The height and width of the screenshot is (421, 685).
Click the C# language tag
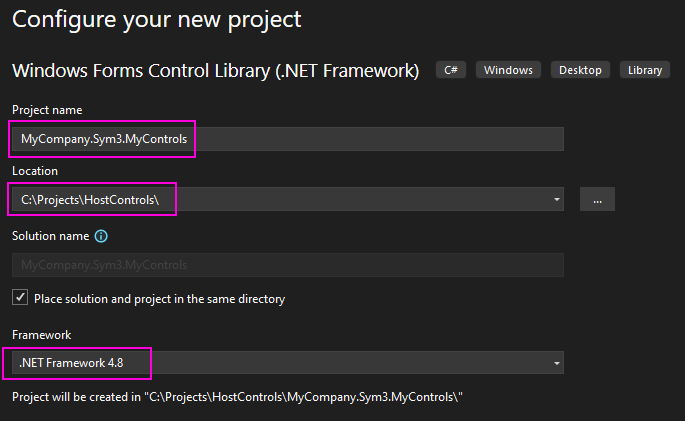pyautogui.click(x=450, y=70)
